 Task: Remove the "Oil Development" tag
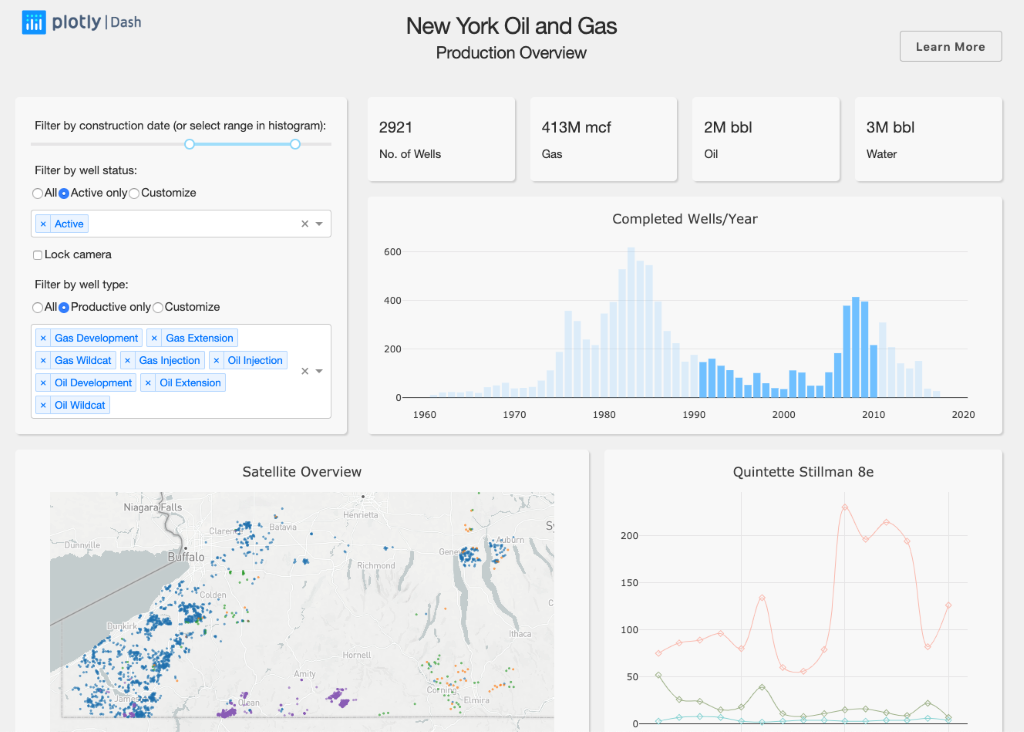point(43,382)
